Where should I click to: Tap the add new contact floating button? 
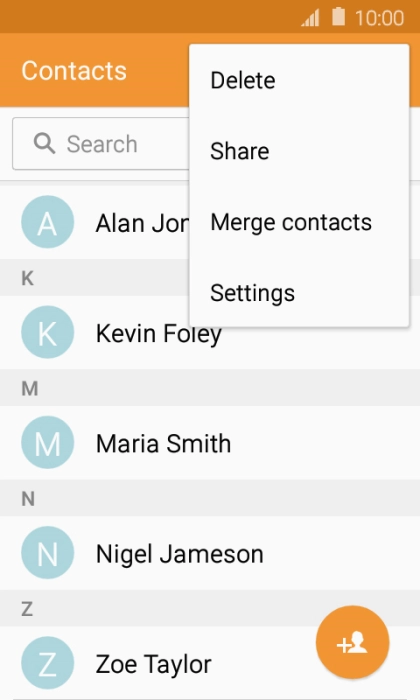tap(353, 642)
